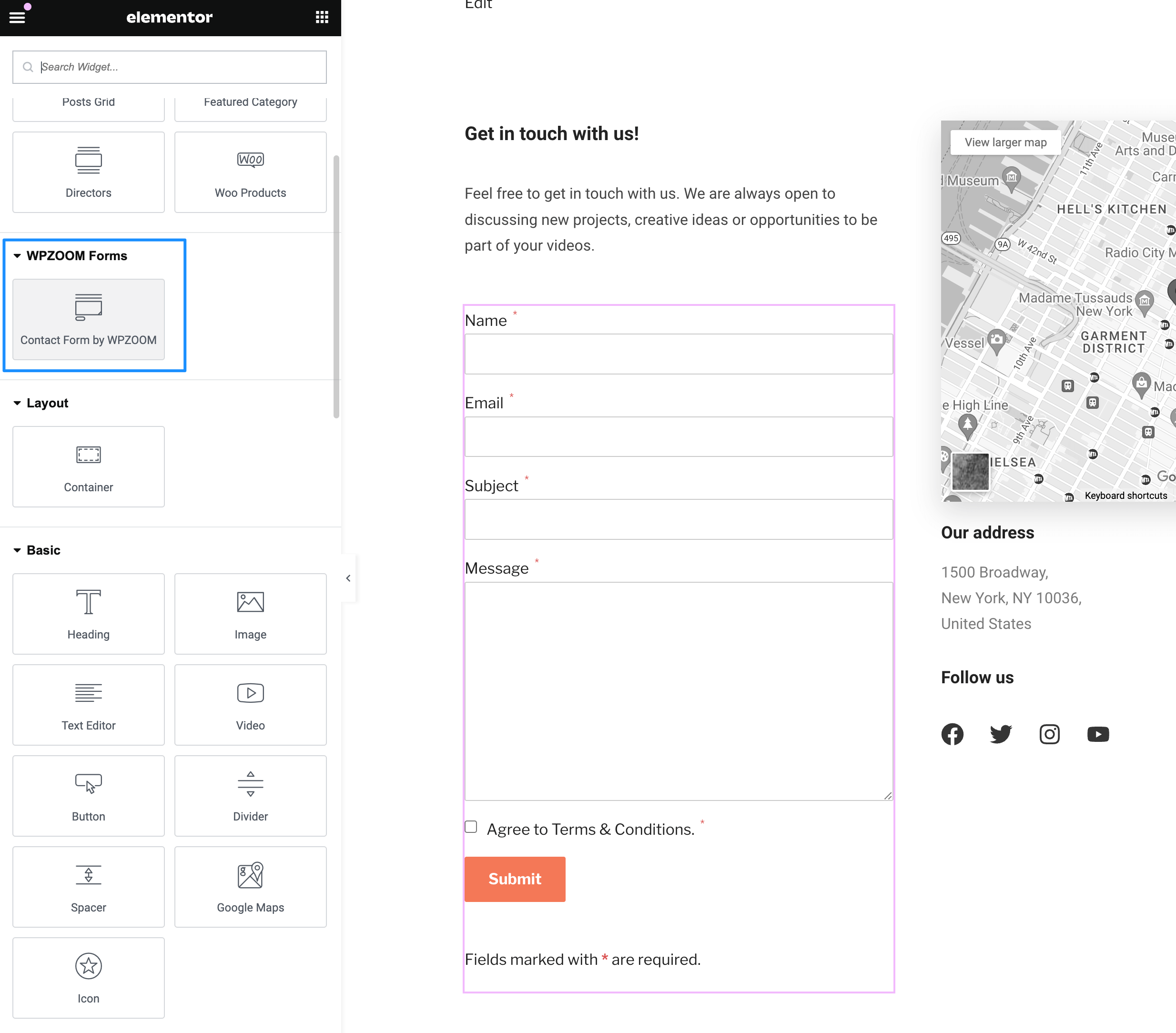Collapse the Layout section

click(17, 403)
